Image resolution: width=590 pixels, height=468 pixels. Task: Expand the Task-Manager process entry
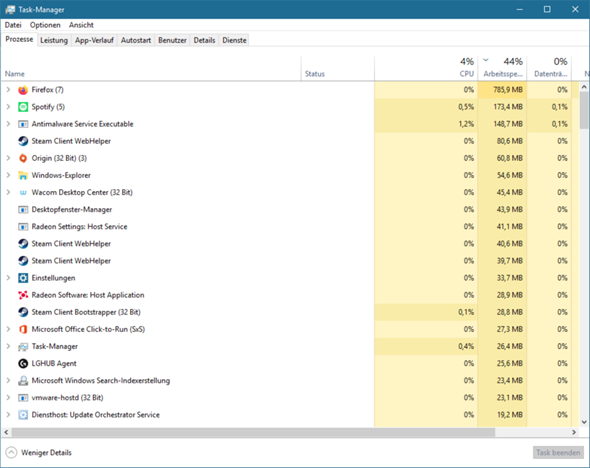(8, 346)
